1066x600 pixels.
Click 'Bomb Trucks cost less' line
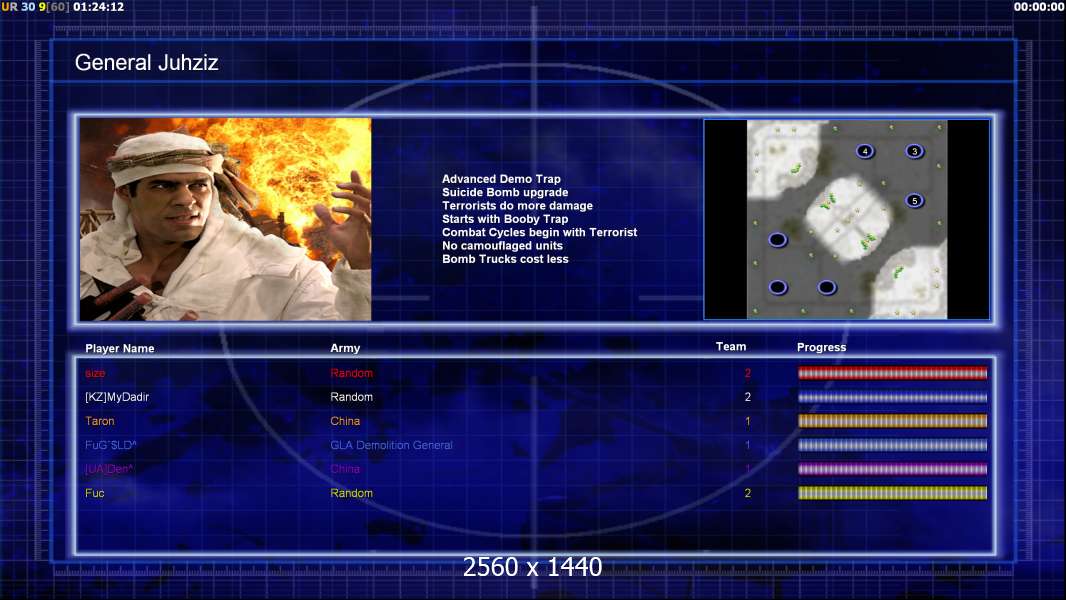pyautogui.click(x=505, y=259)
